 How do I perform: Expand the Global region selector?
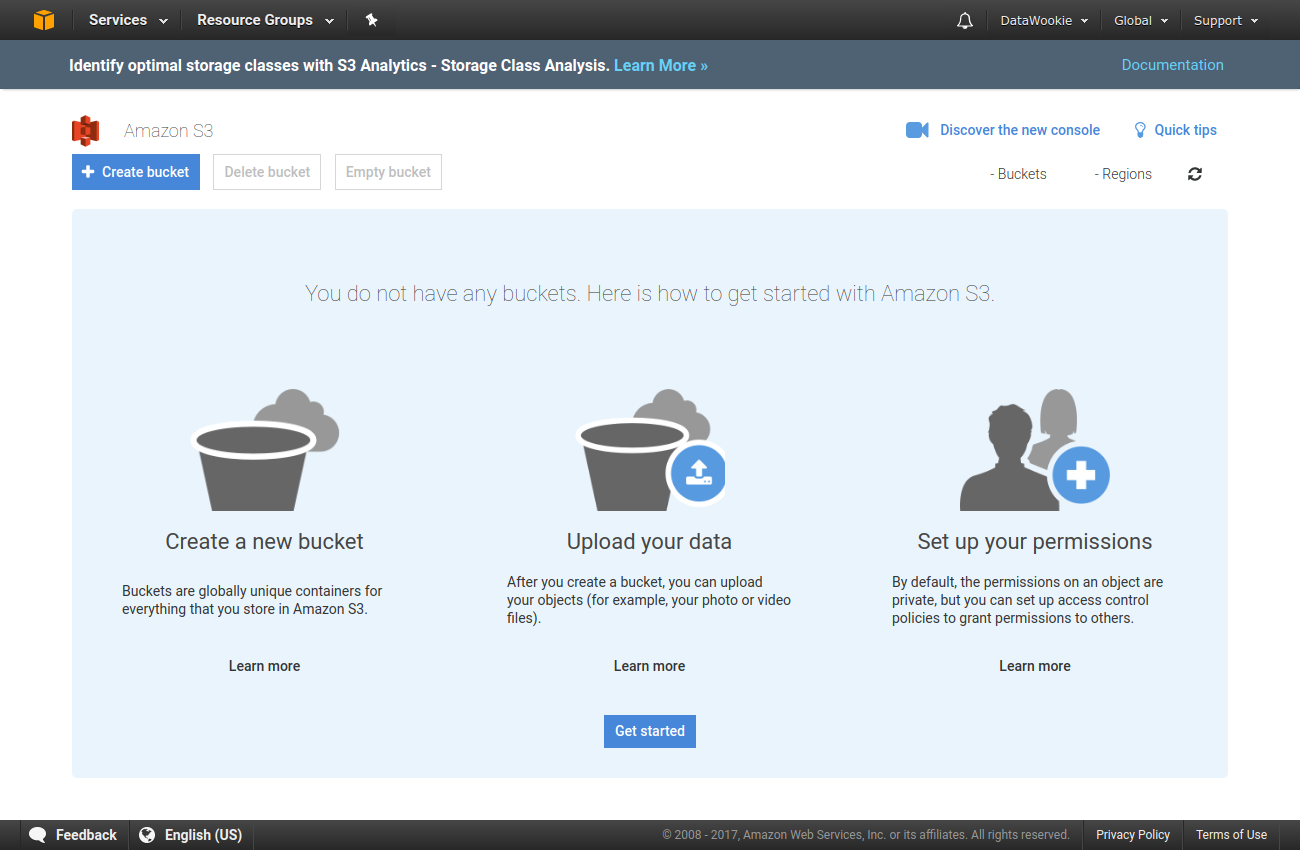click(1141, 20)
